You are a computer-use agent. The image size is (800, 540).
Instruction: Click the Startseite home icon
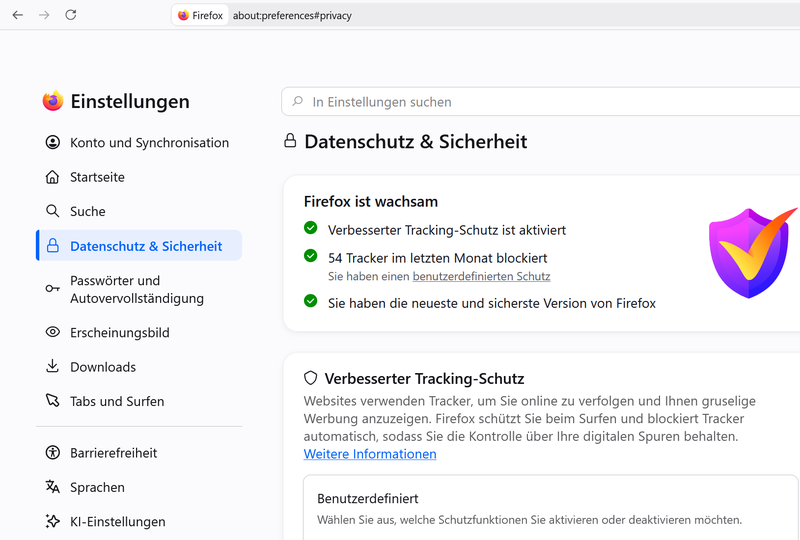click(x=53, y=177)
